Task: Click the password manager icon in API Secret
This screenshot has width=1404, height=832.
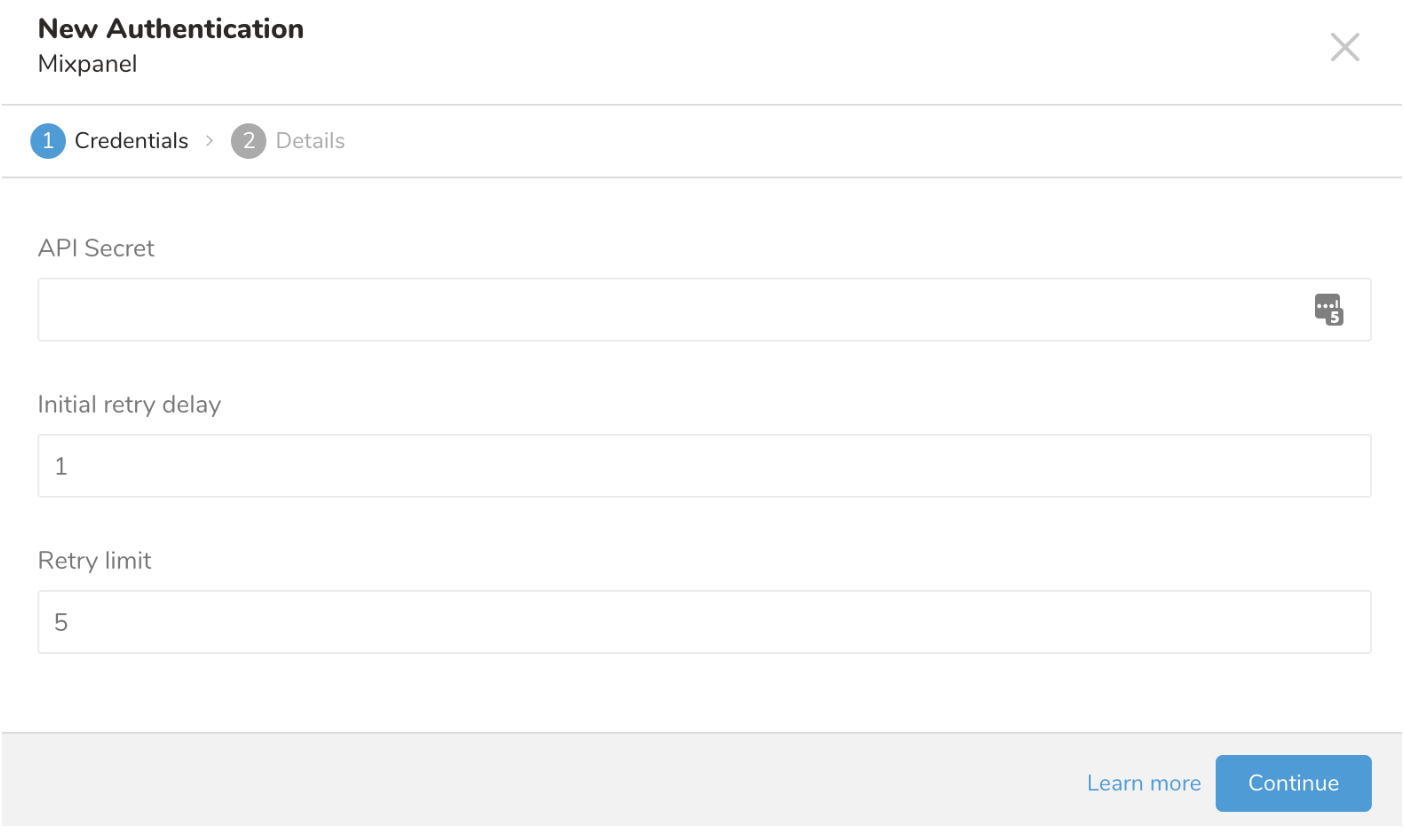Action: (x=1328, y=310)
